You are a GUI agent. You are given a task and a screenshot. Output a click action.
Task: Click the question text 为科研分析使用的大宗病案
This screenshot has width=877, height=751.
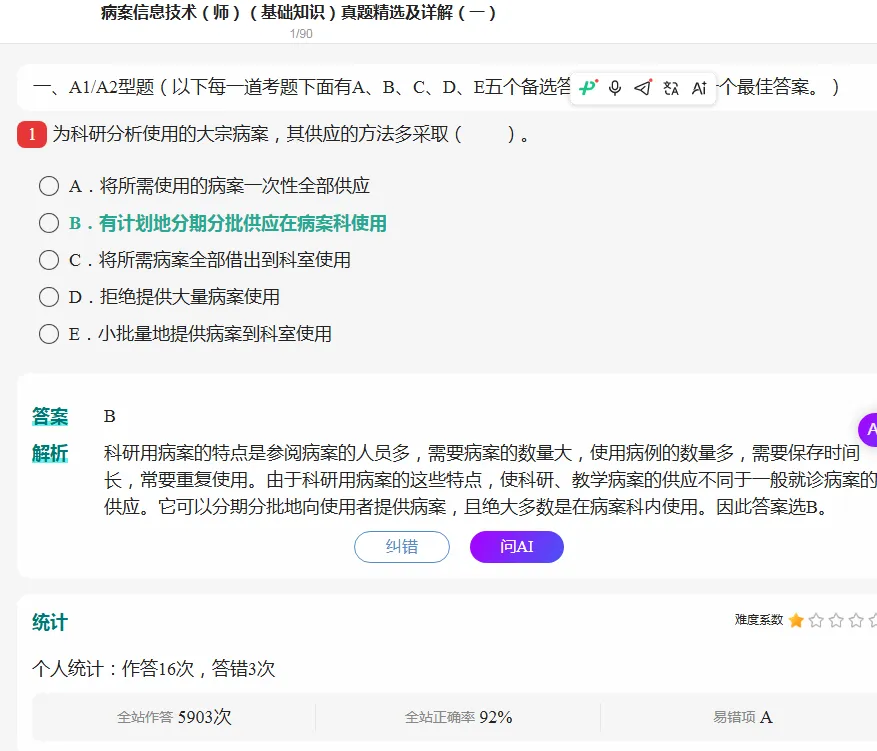click(290, 134)
